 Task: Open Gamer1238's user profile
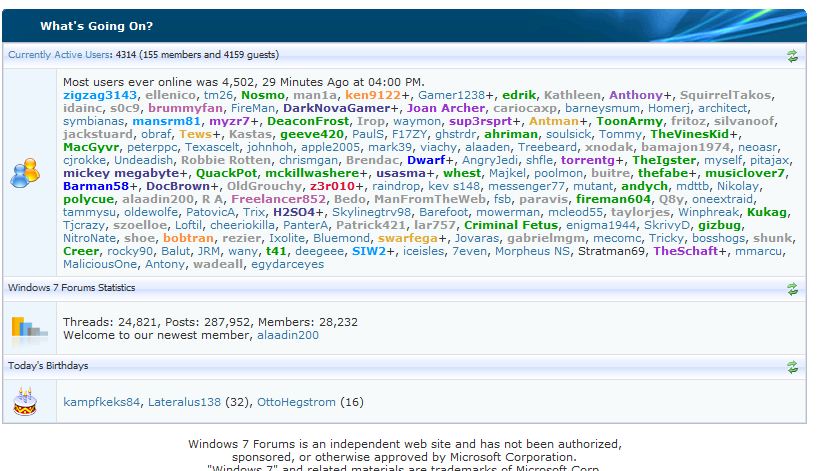pyautogui.click(x=452, y=95)
